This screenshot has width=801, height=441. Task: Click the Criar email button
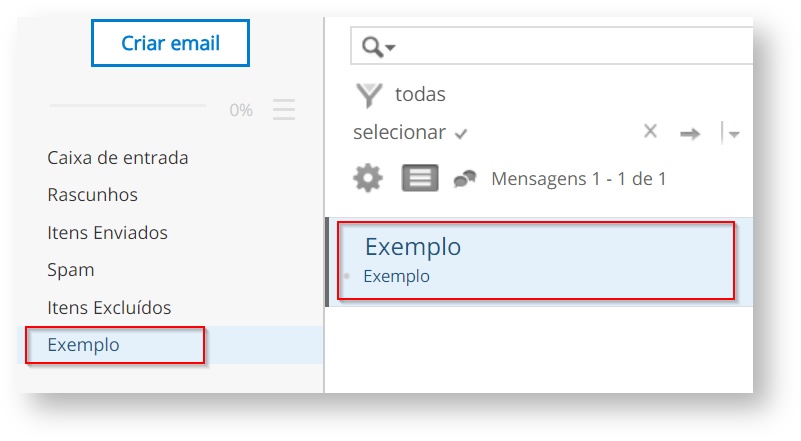[x=170, y=44]
